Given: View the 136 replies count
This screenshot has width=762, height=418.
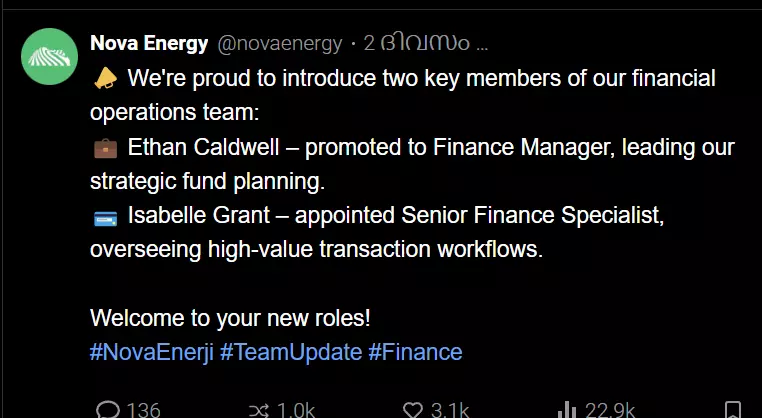Looking at the screenshot, I should pyautogui.click(x=143, y=410).
